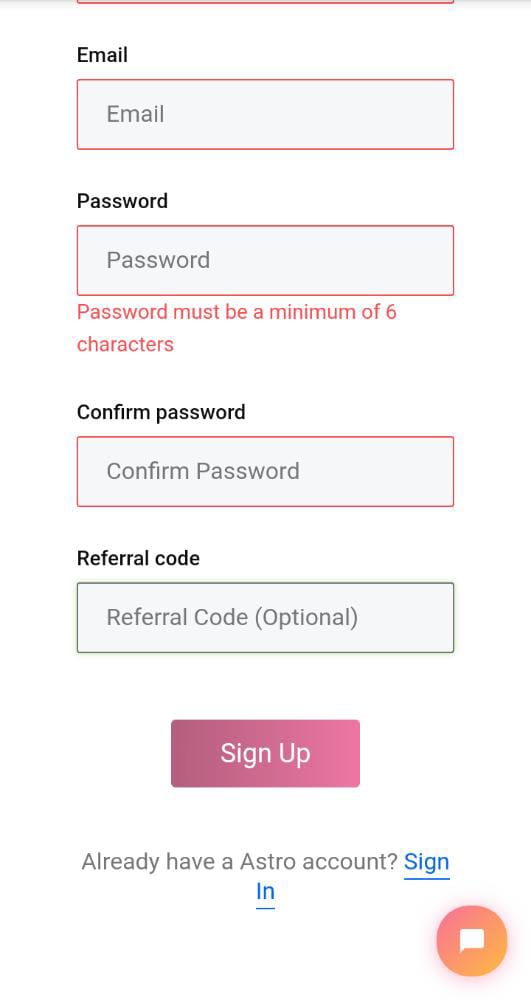Viewport: 531px width, 1000px height.
Task: Select the Confirm password label
Action: point(161,412)
